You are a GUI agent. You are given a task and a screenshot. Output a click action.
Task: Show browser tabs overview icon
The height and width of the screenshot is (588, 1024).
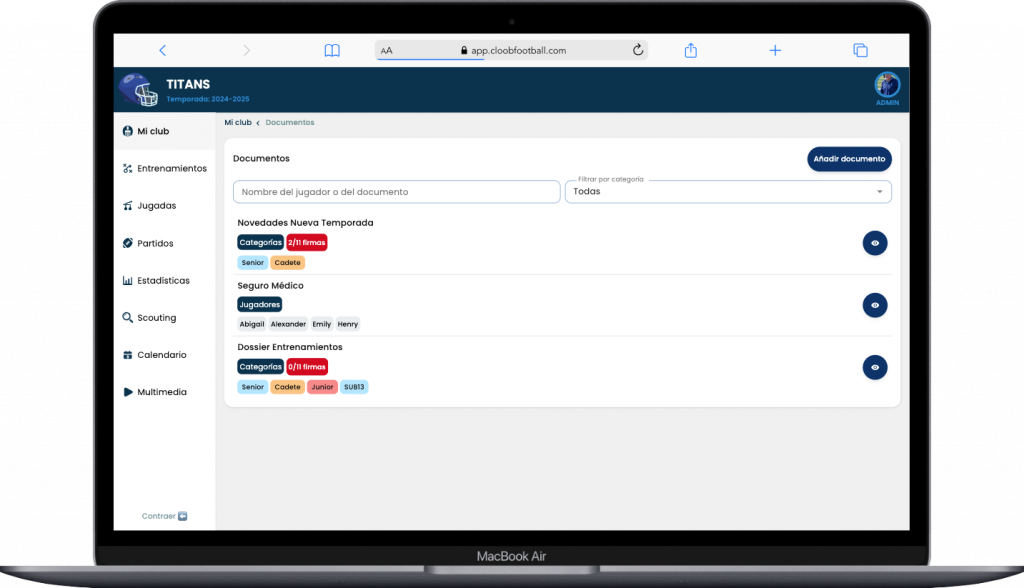pyautogui.click(x=859, y=50)
